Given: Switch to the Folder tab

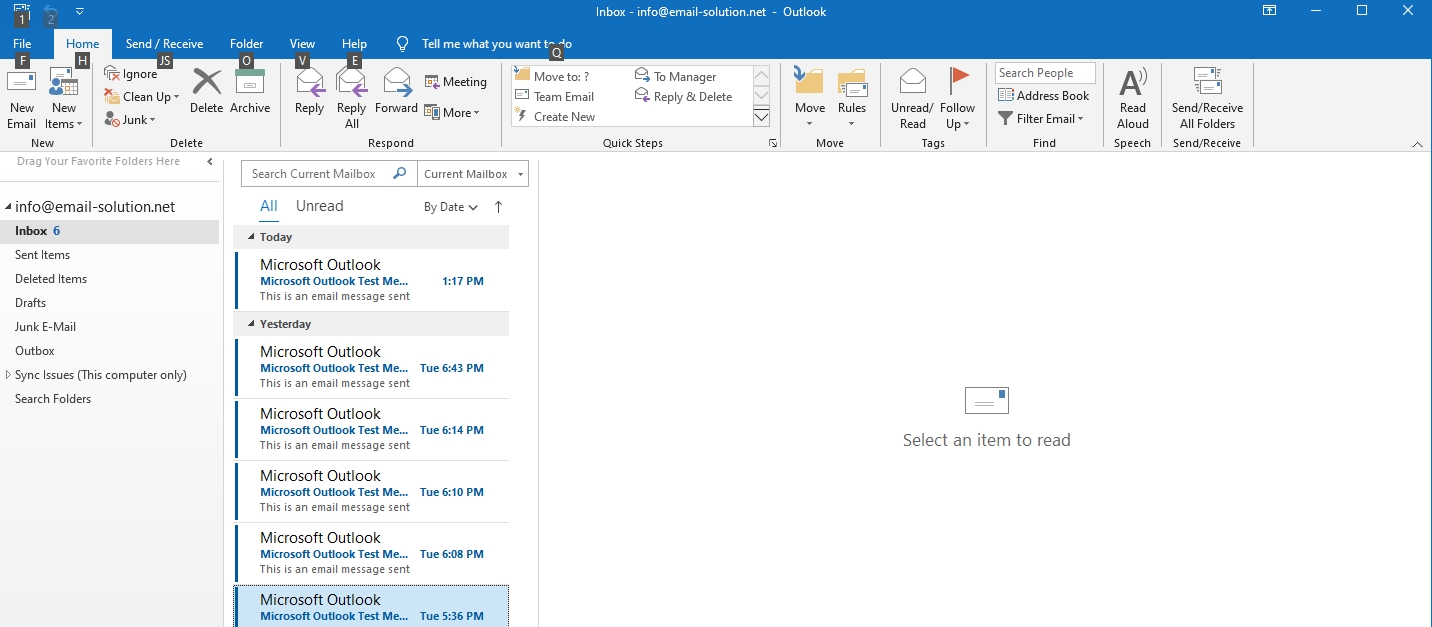Looking at the screenshot, I should click(x=247, y=44).
